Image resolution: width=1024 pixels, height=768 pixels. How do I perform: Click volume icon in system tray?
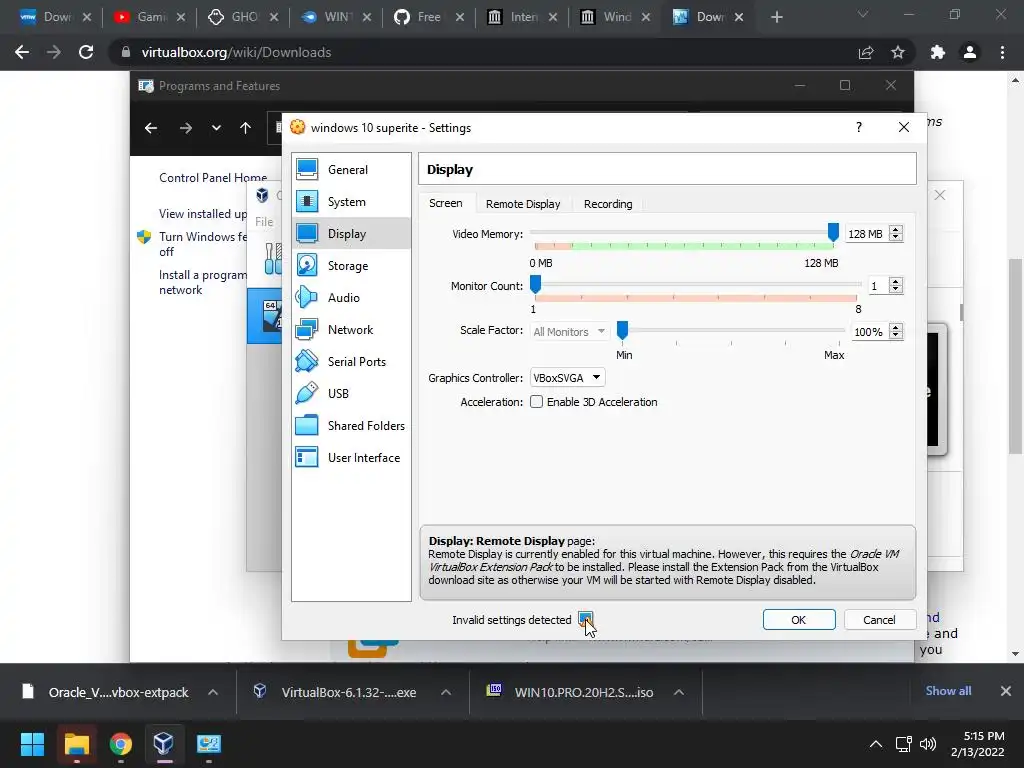[927, 744]
